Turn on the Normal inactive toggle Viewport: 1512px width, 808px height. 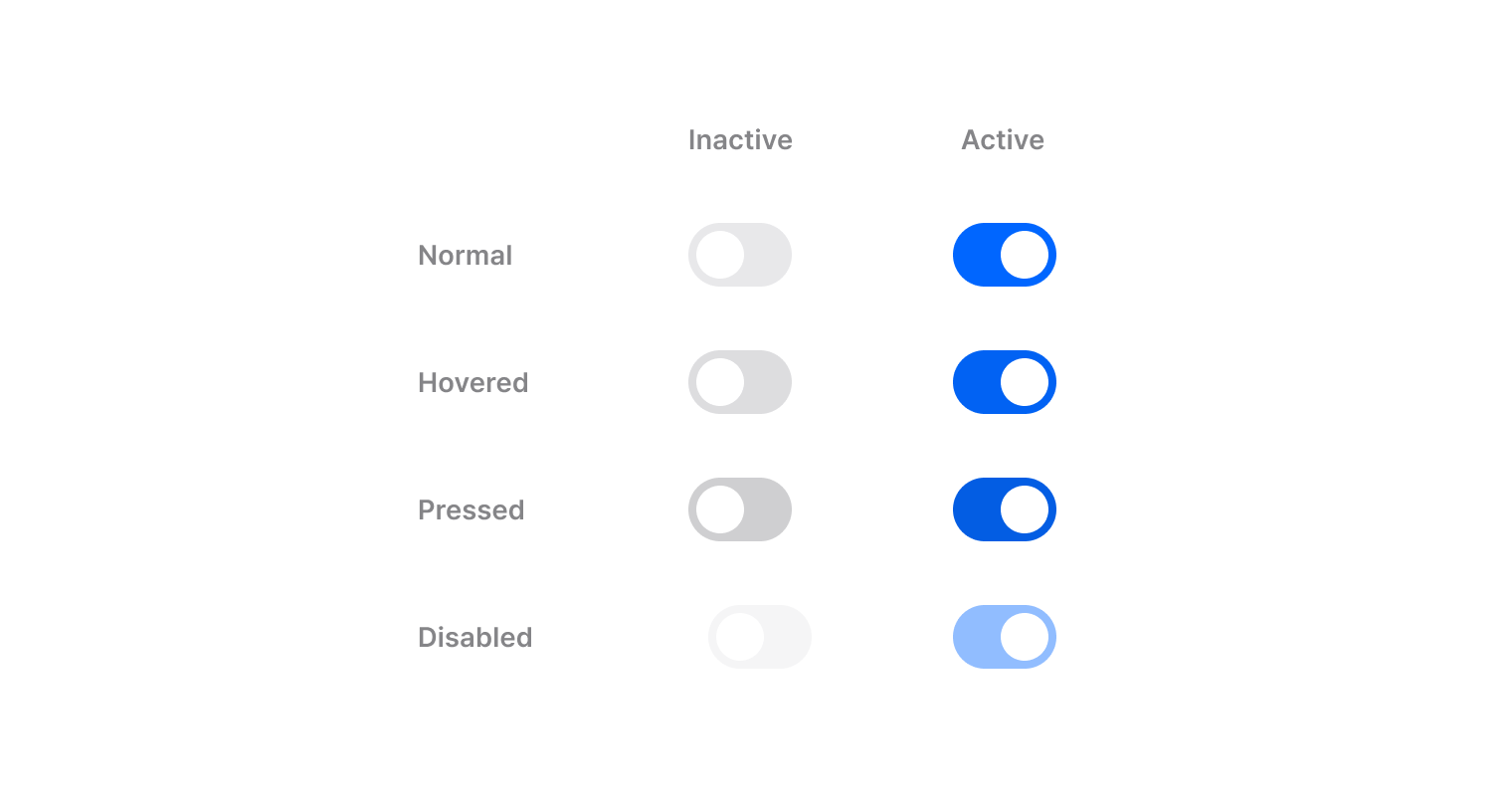pyautogui.click(x=740, y=255)
